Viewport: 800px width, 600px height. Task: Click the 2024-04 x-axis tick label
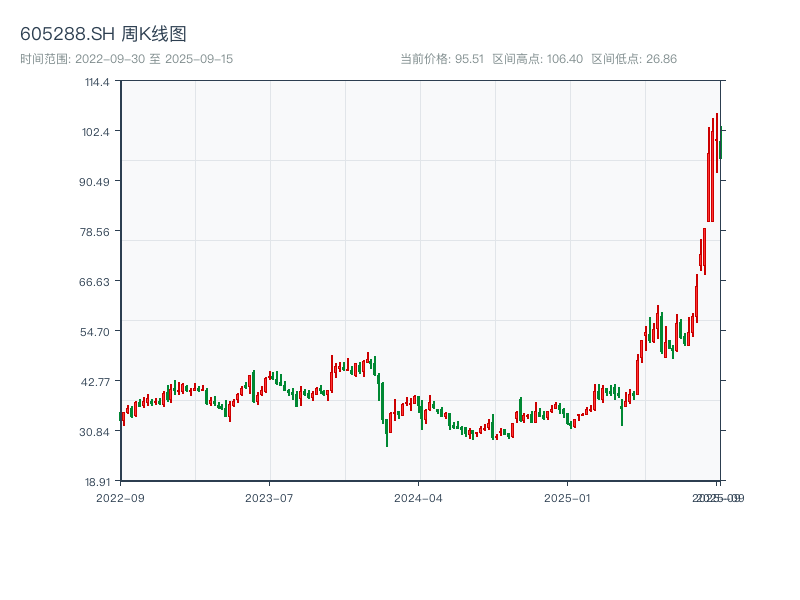point(419,497)
